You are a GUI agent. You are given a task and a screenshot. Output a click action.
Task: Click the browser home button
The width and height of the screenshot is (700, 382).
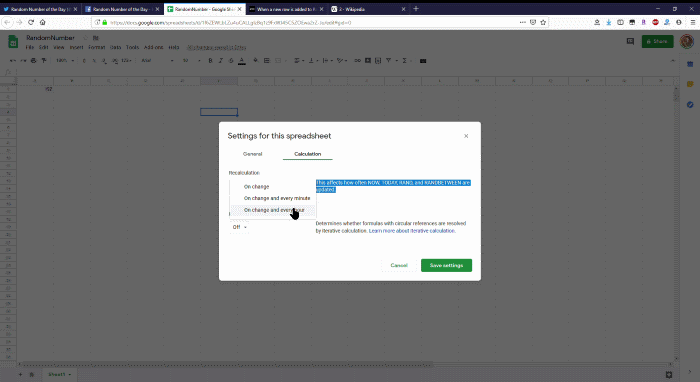42,22
